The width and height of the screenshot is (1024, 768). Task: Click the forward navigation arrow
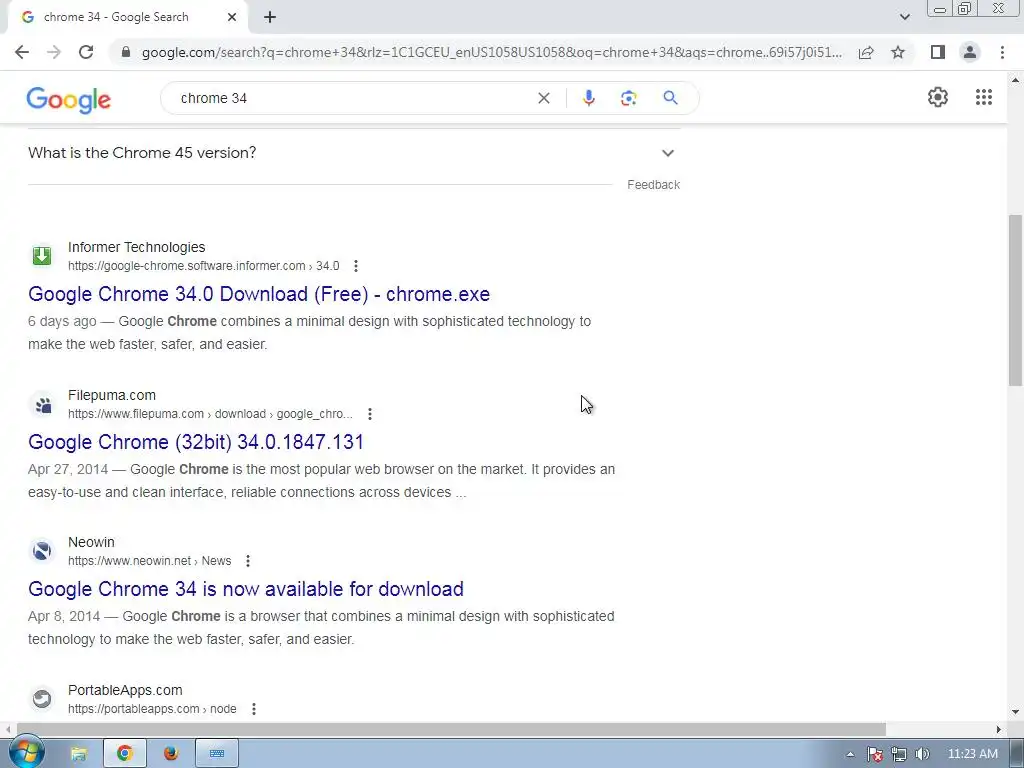(54, 52)
